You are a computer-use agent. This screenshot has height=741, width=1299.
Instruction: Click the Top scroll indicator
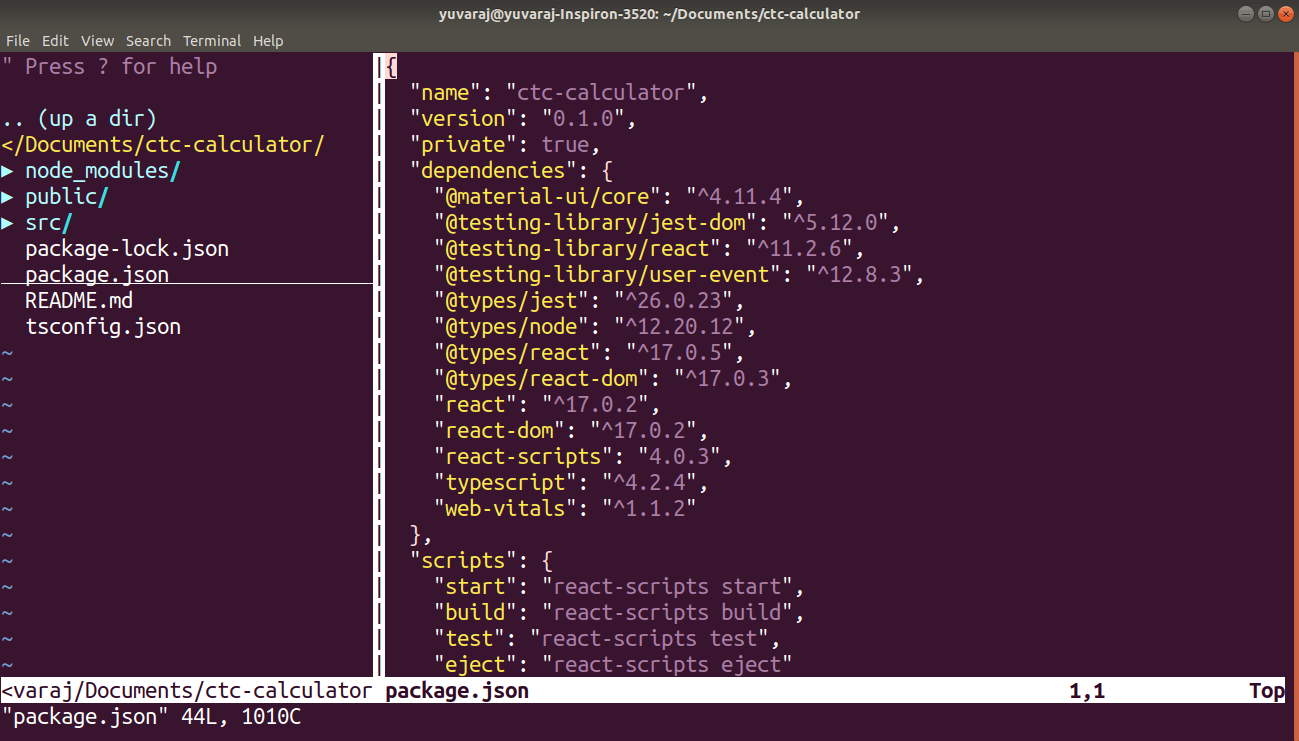[1267, 691]
